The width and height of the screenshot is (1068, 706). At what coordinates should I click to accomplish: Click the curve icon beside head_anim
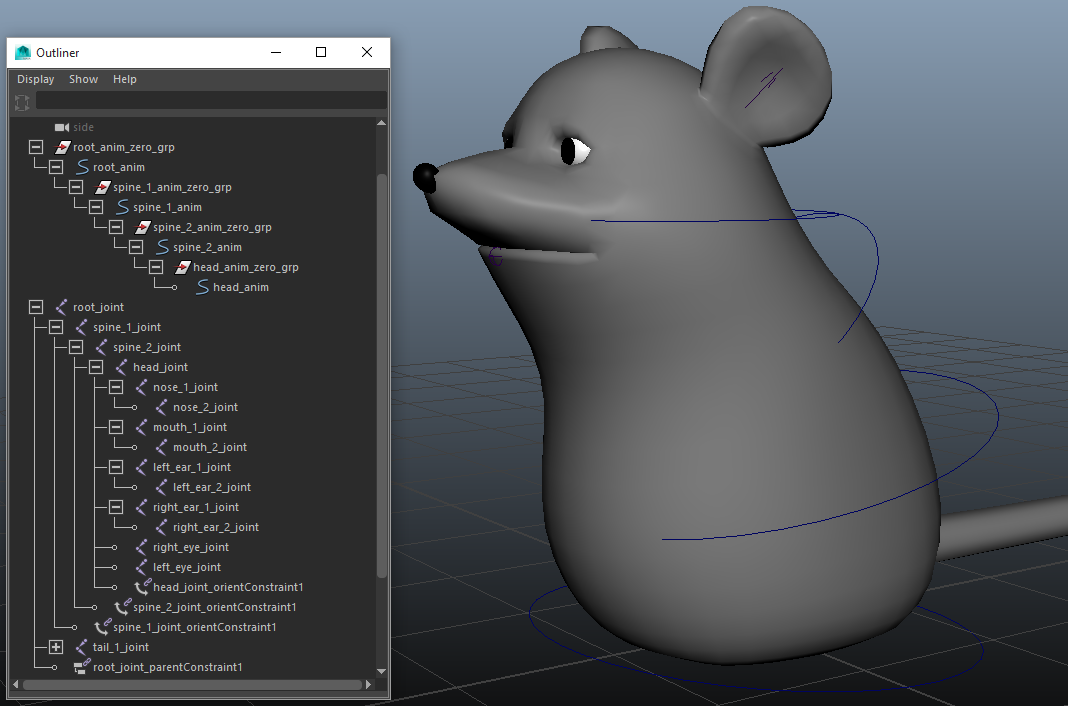tap(202, 287)
